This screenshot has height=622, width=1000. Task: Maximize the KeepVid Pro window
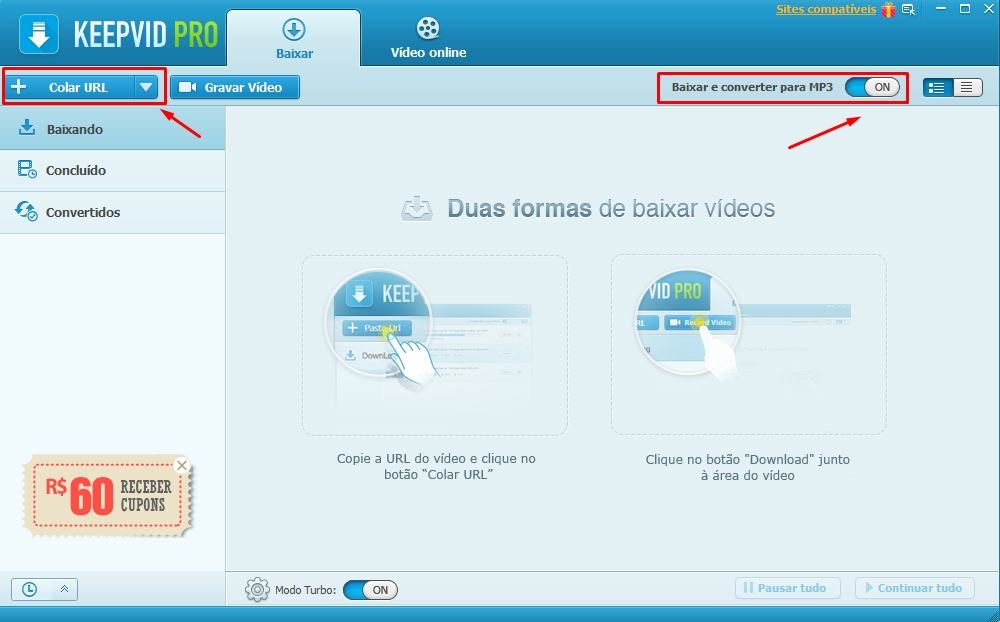pyautogui.click(x=965, y=9)
